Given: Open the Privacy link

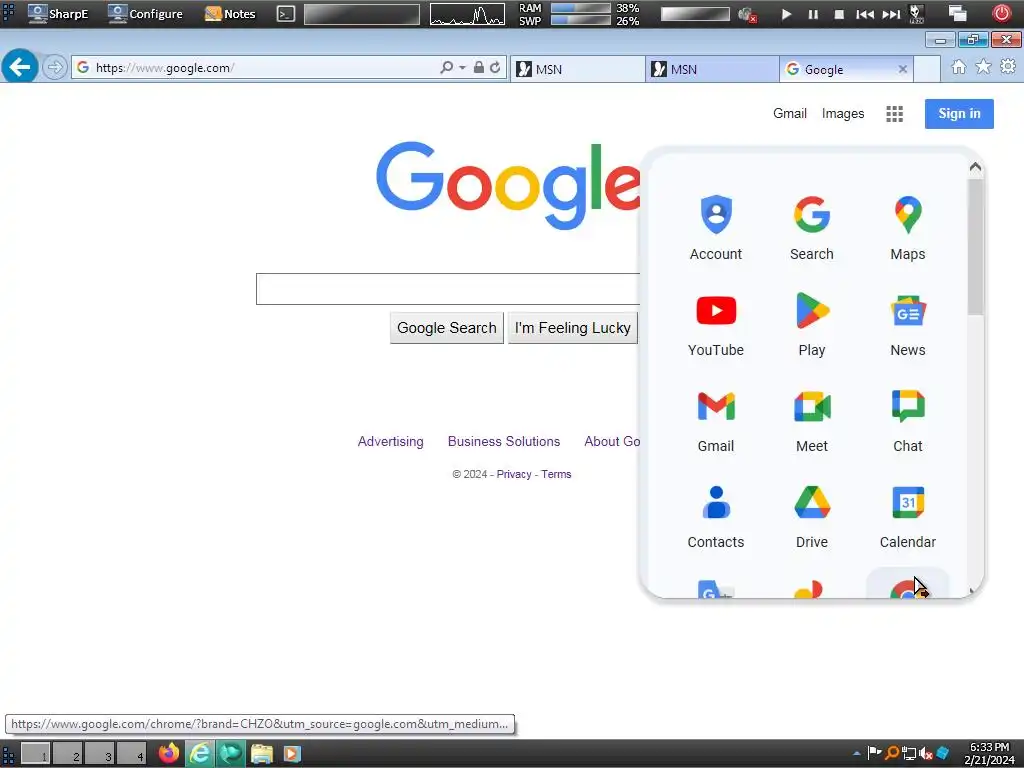Looking at the screenshot, I should [514, 474].
